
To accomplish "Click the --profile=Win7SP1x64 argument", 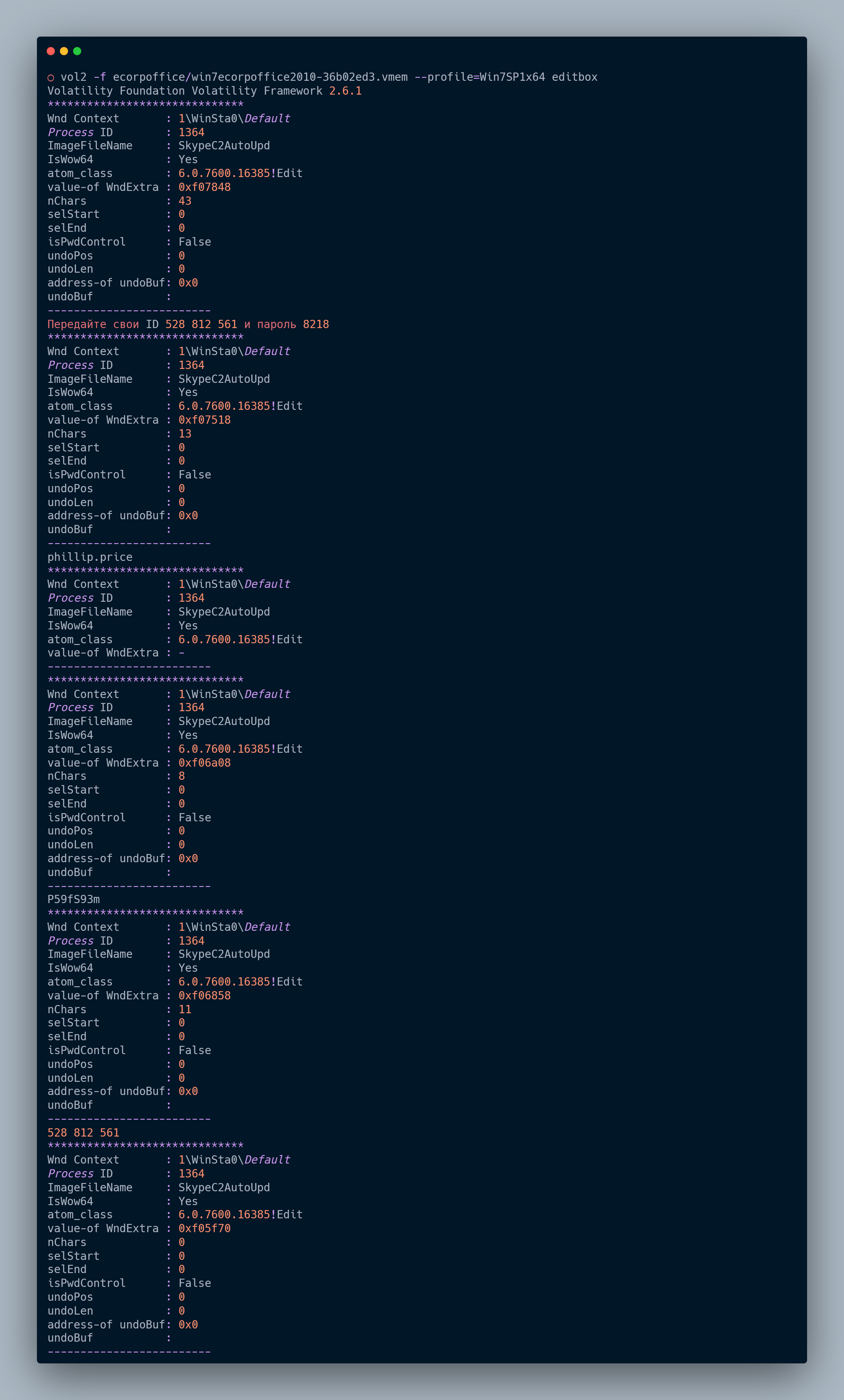I will [x=479, y=77].
